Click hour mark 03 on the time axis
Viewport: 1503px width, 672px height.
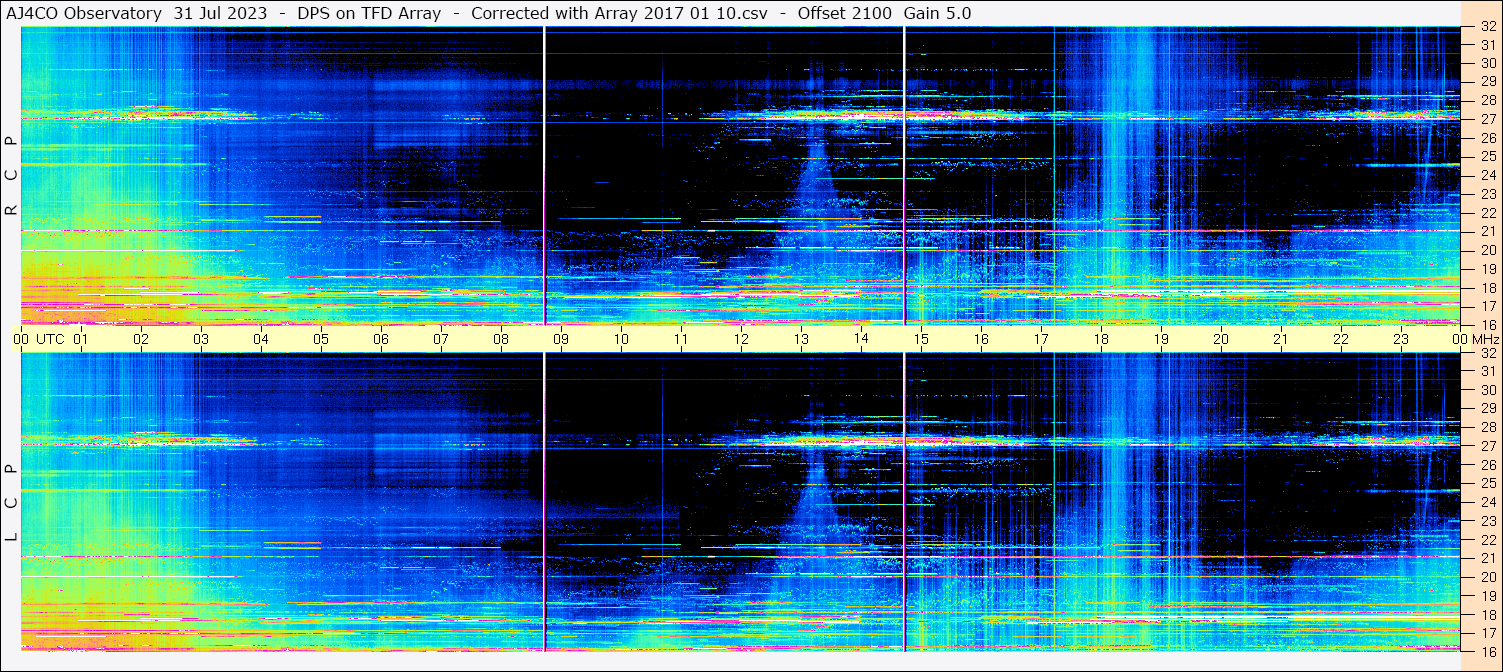click(x=201, y=339)
